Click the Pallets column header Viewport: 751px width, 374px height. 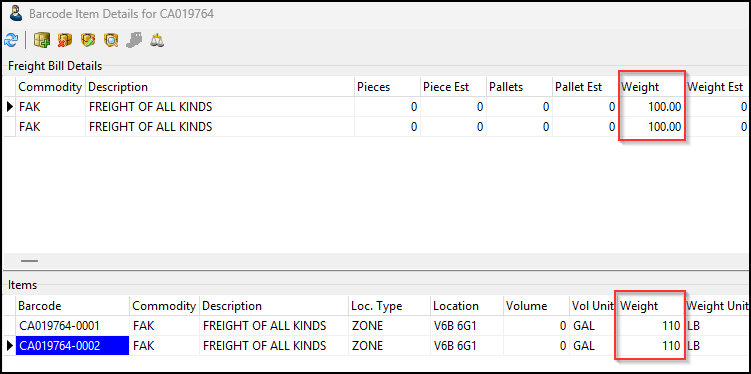519,87
